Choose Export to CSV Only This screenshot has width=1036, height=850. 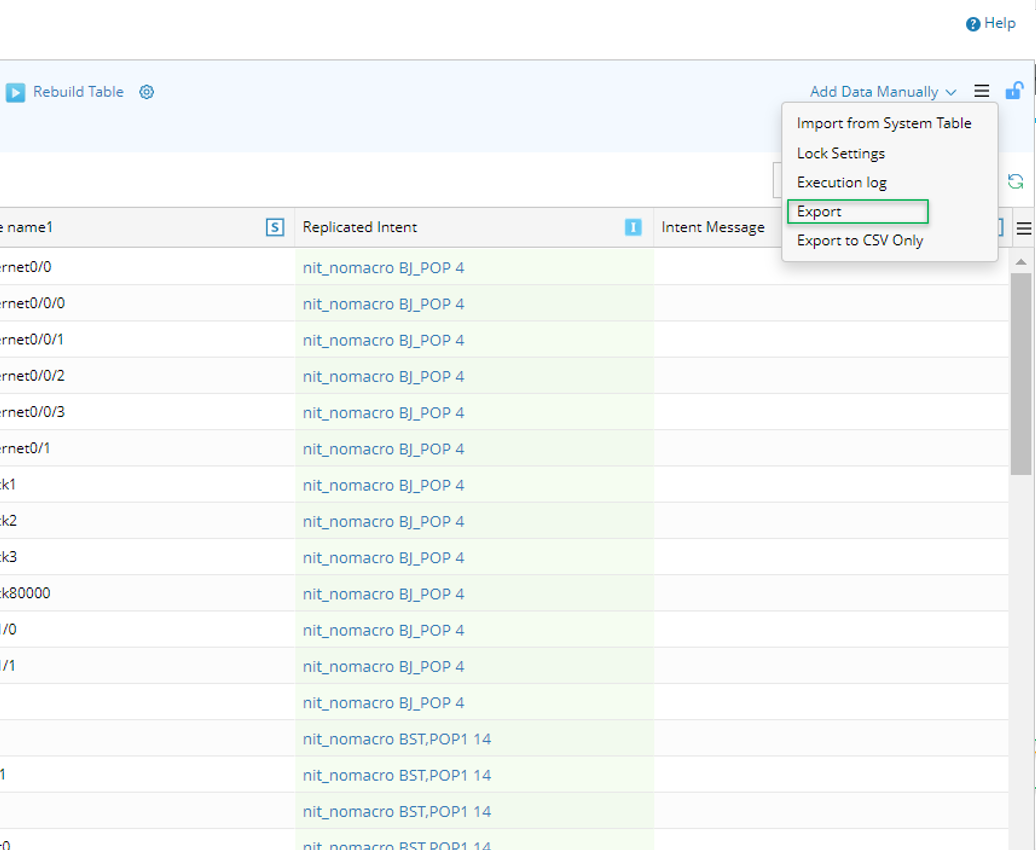(859, 240)
